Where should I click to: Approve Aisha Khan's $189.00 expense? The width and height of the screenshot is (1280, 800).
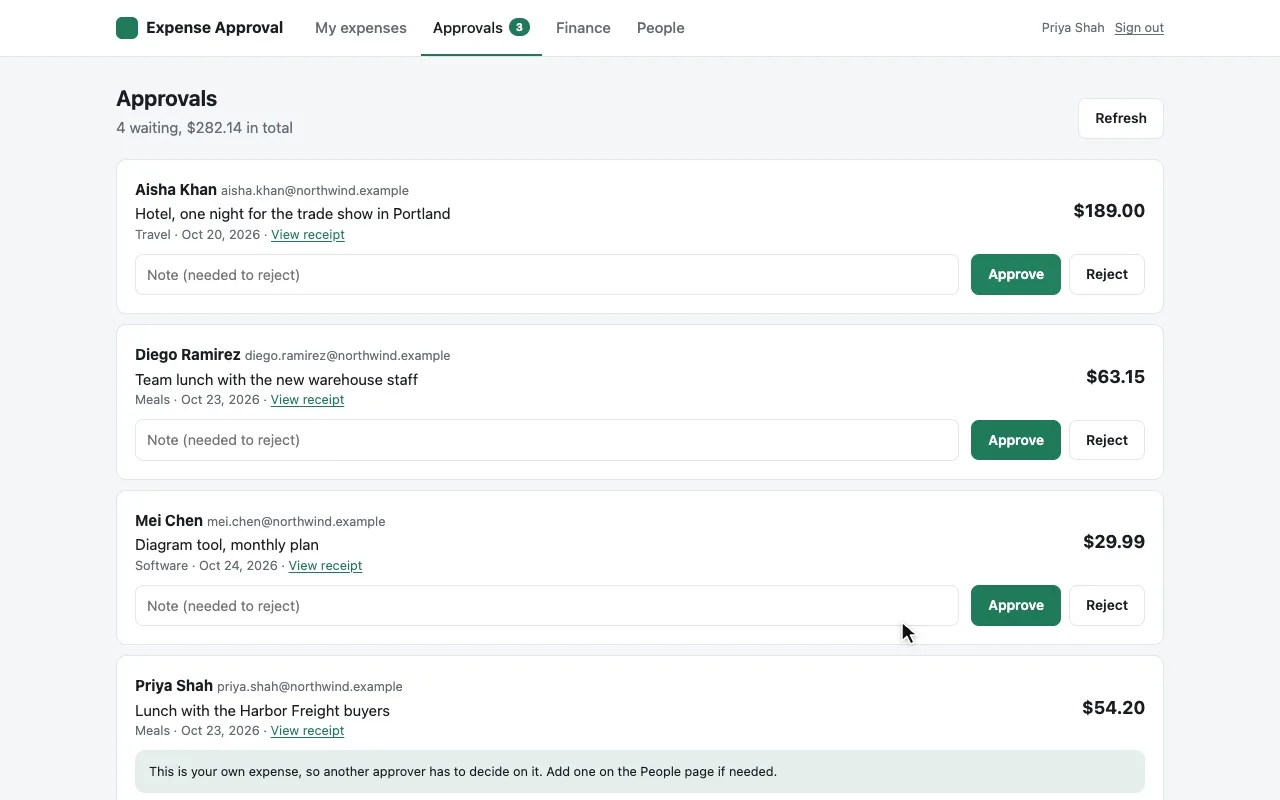coord(1016,274)
